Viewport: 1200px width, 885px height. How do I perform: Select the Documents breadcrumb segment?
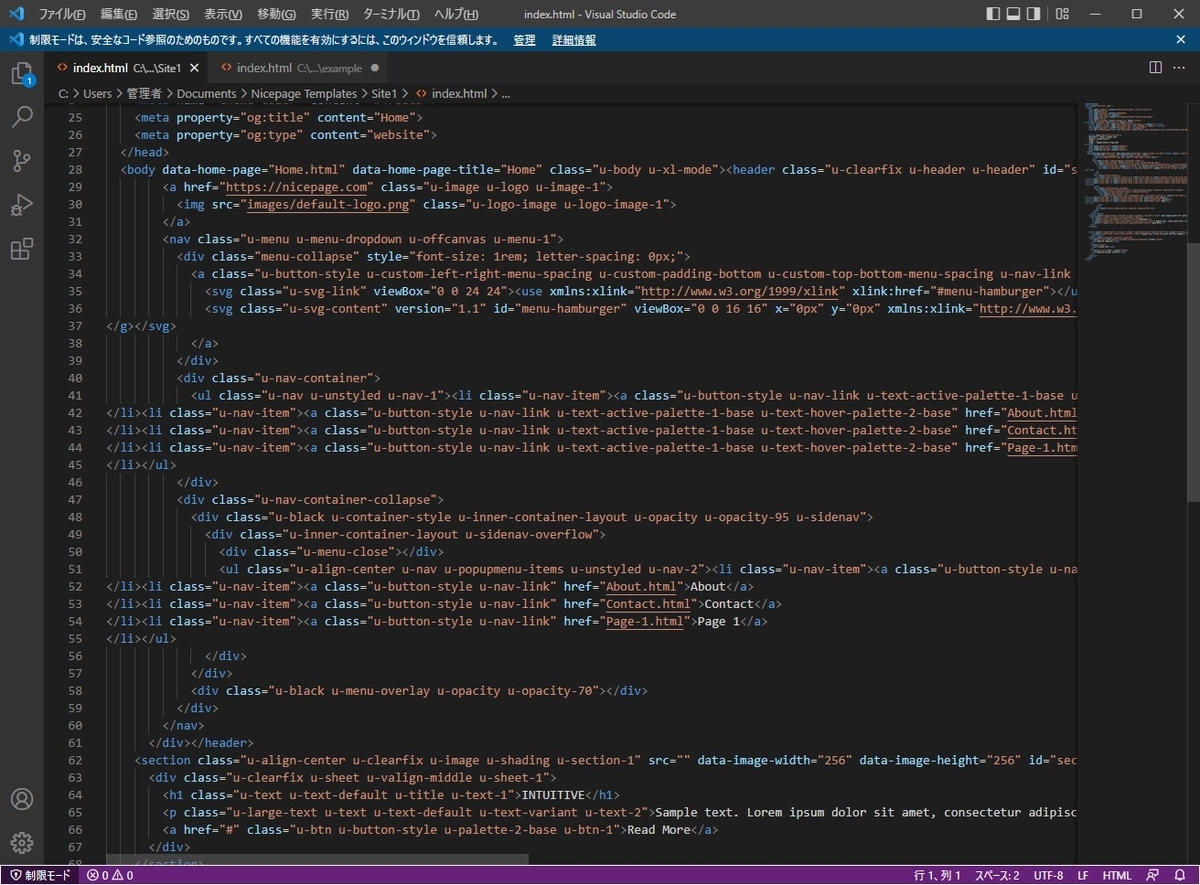coord(206,93)
